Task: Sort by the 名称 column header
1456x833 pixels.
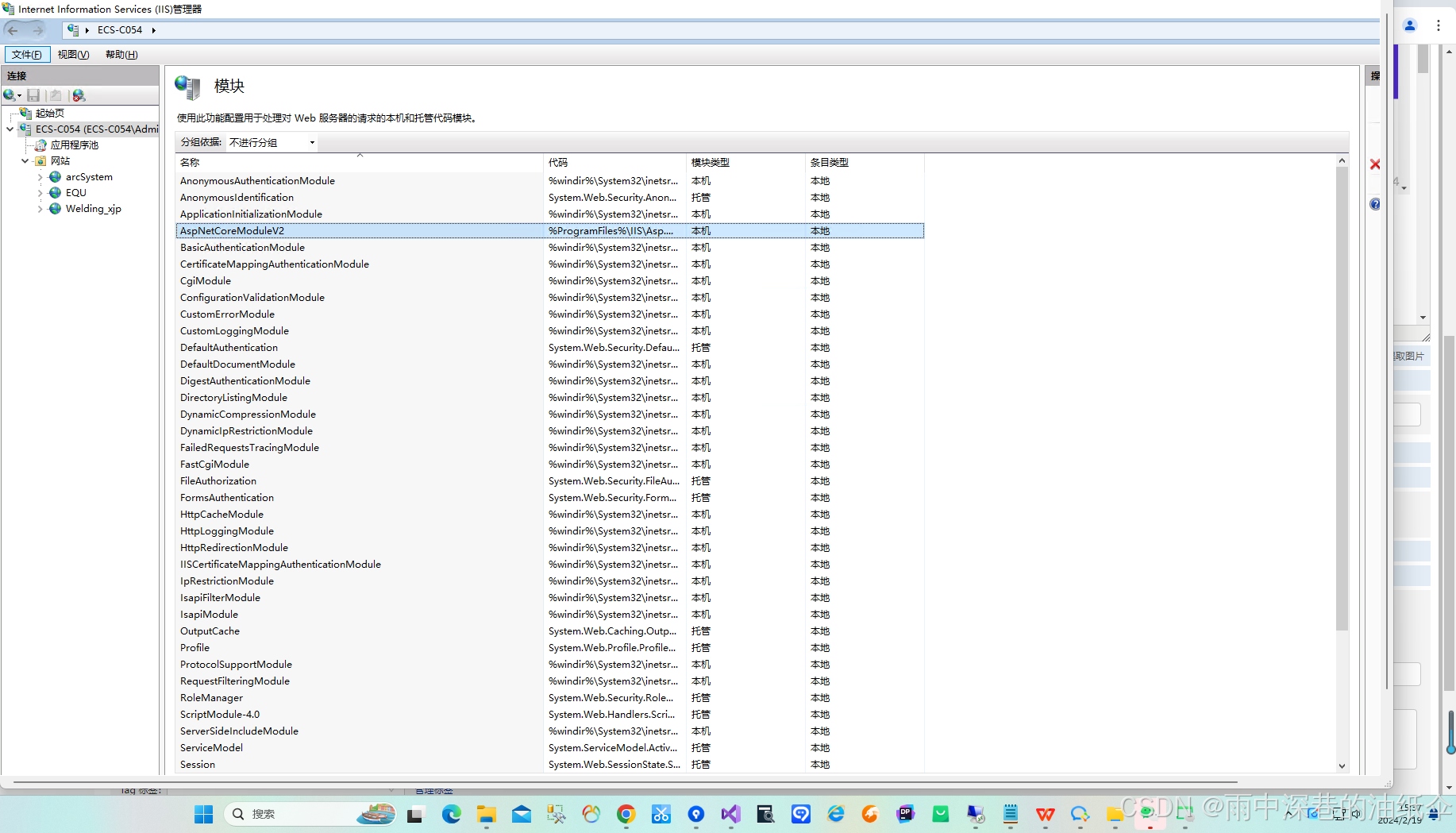Action: (360, 162)
